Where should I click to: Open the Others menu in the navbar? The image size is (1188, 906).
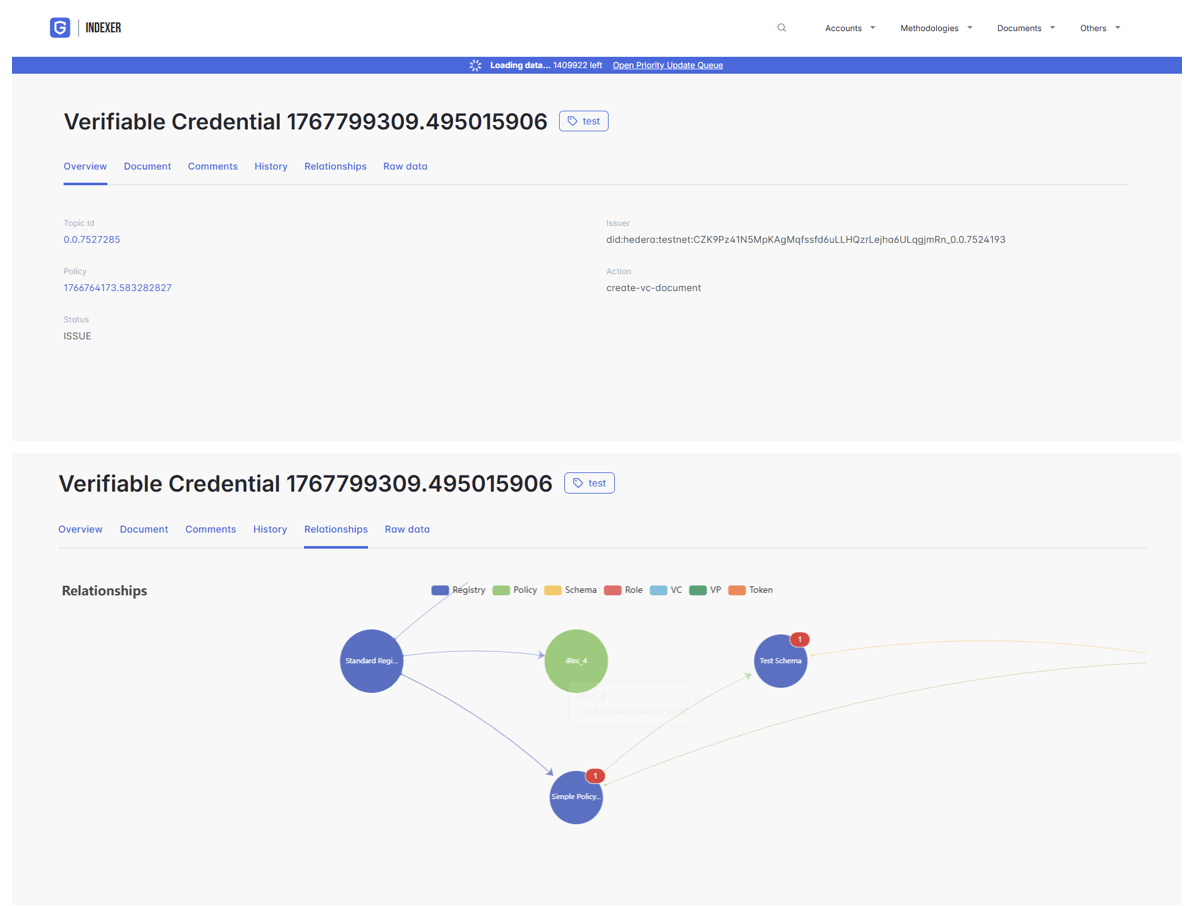click(x=1099, y=28)
